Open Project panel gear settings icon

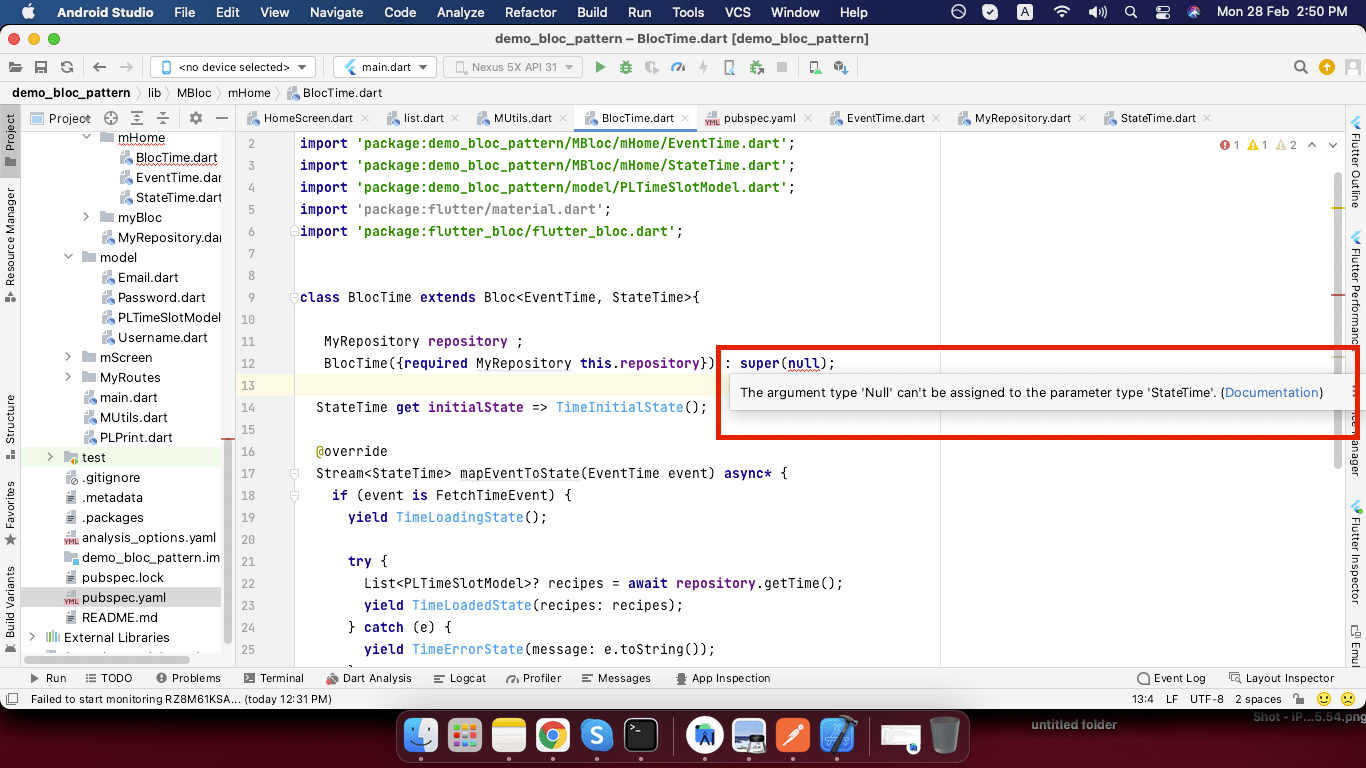[196, 118]
